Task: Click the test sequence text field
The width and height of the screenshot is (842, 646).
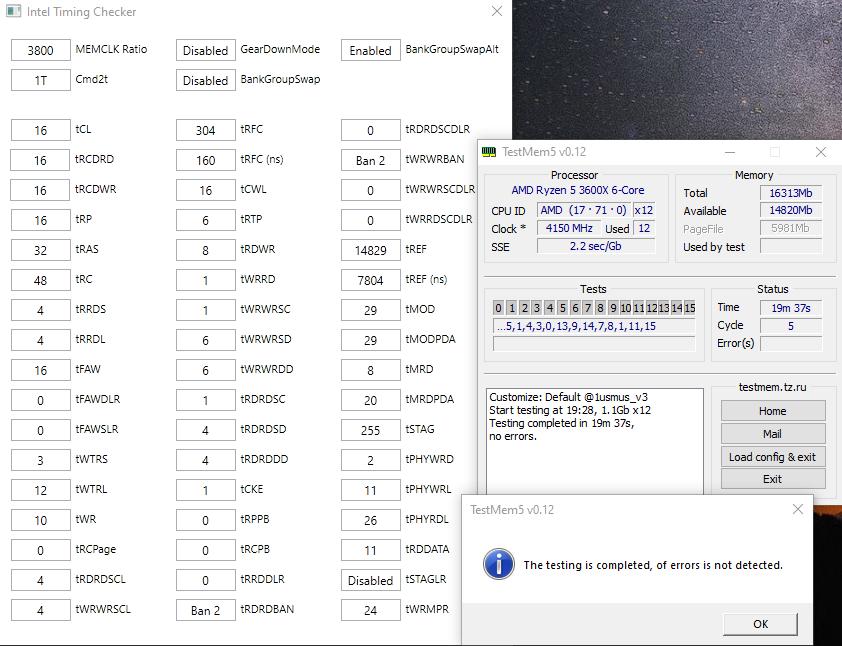Action: (x=594, y=326)
